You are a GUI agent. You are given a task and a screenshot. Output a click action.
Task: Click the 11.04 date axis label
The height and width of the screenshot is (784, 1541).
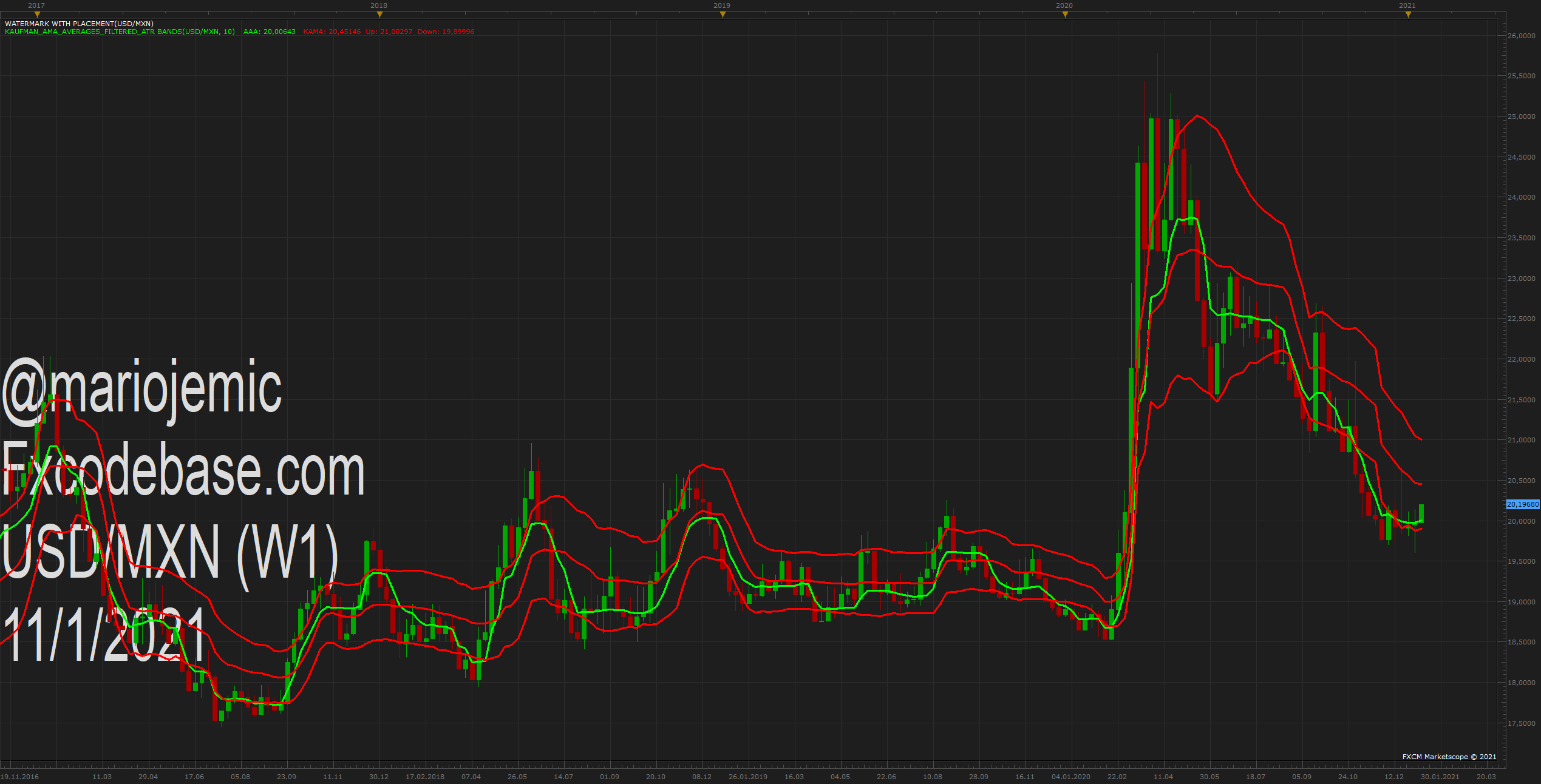(x=1163, y=777)
